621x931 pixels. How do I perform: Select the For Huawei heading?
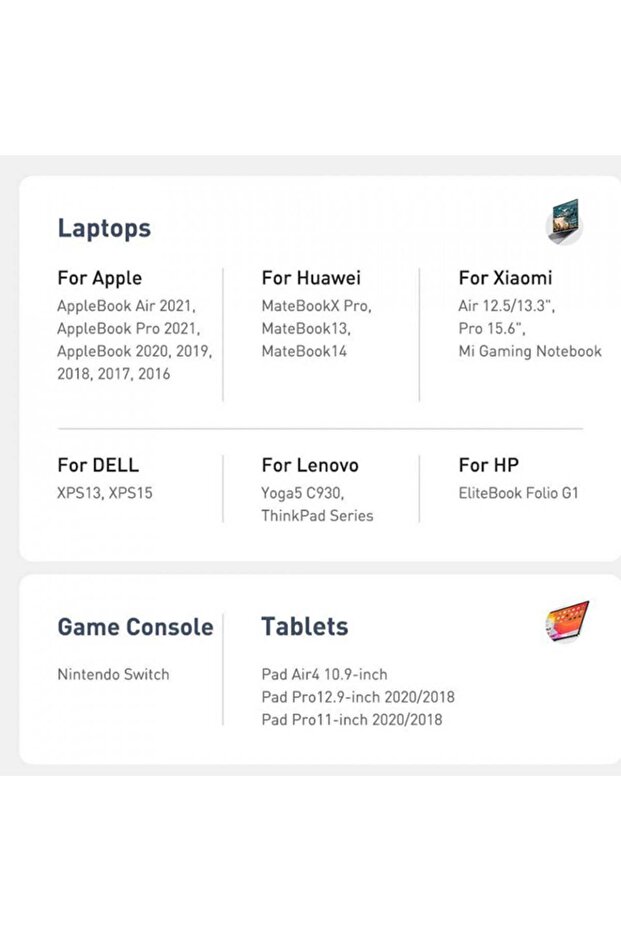(x=311, y=278)
